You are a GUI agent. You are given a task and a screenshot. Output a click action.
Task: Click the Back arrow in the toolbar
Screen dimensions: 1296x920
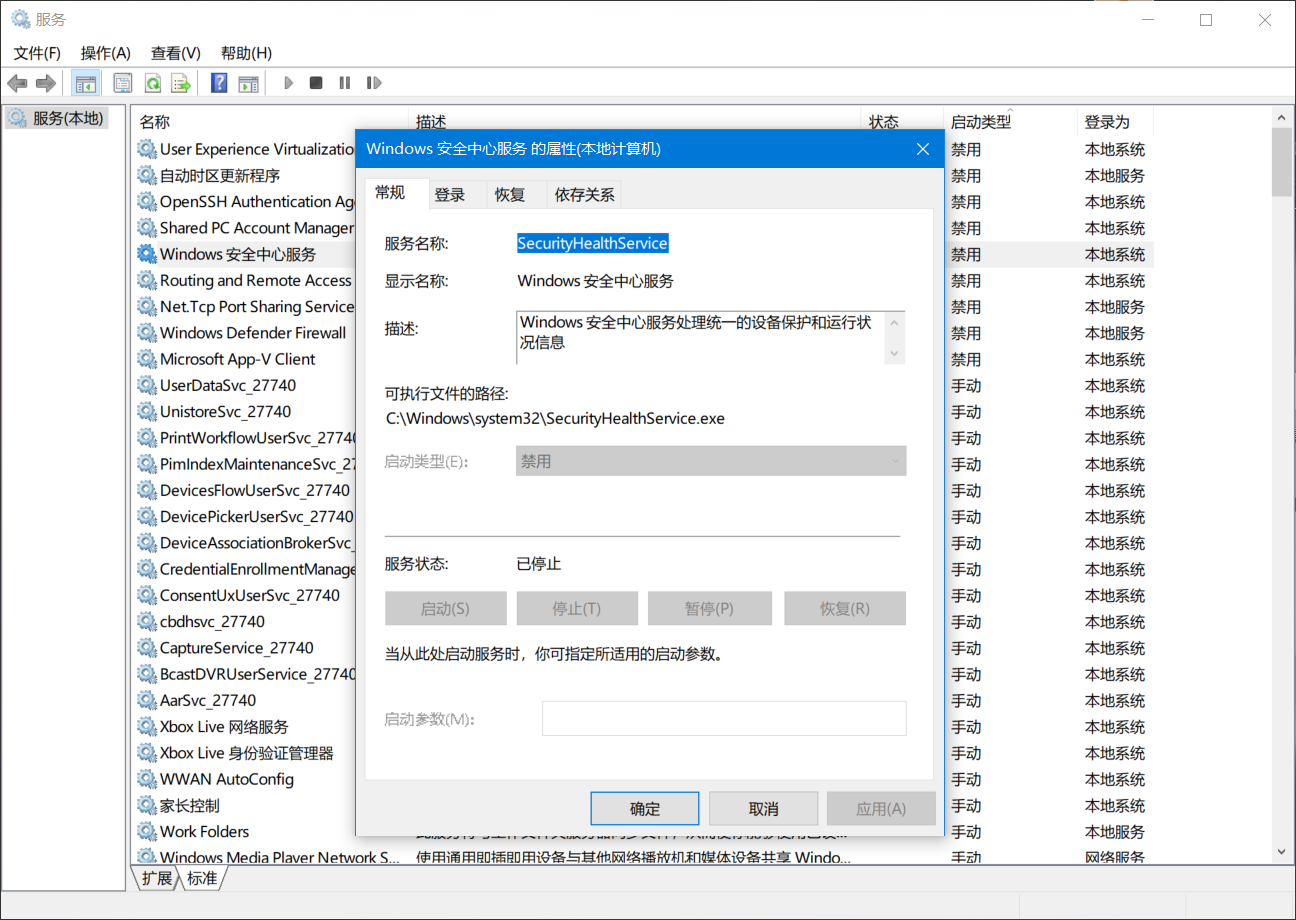17,83
